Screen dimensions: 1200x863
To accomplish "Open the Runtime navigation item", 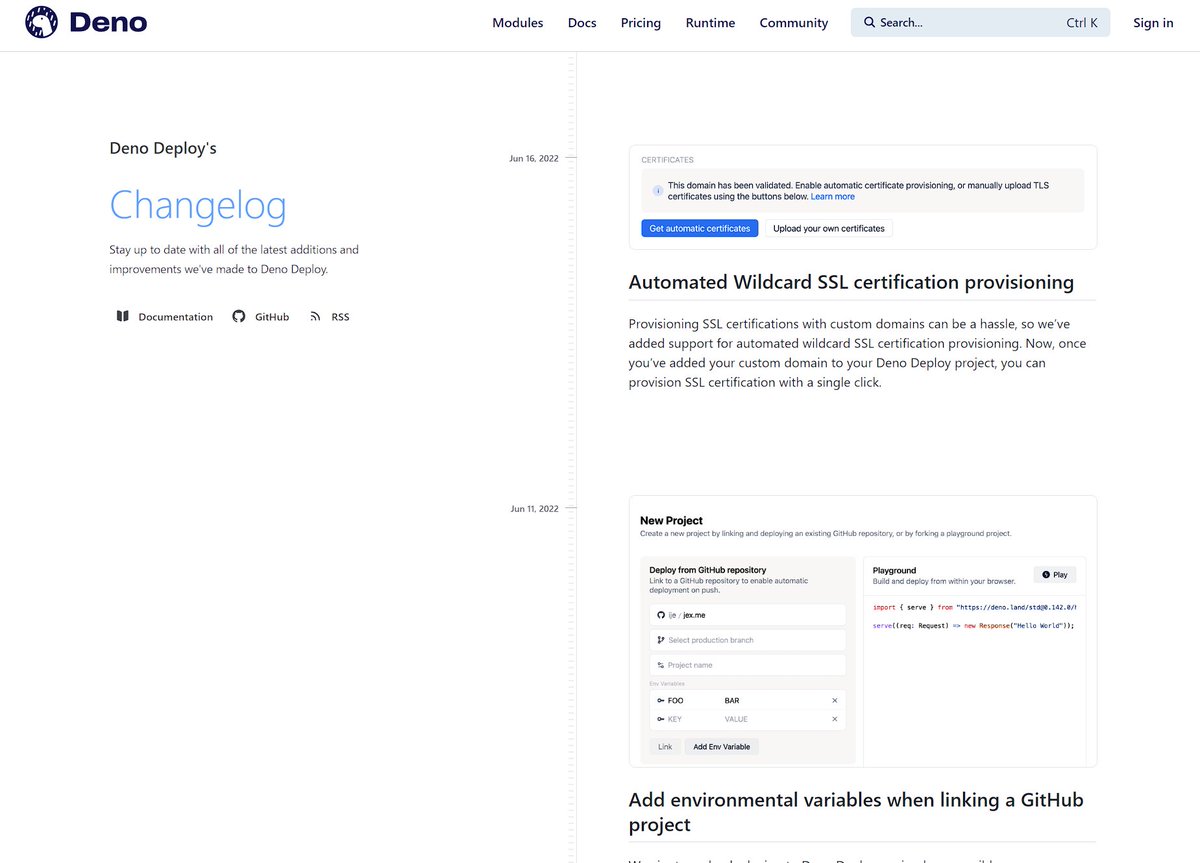I will click(710, 23).
